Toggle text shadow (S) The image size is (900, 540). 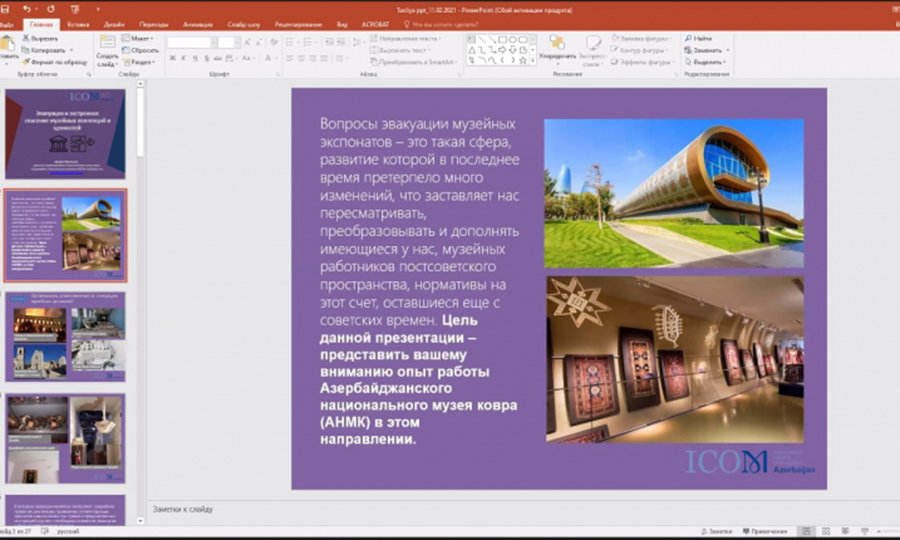coord(207,59)
